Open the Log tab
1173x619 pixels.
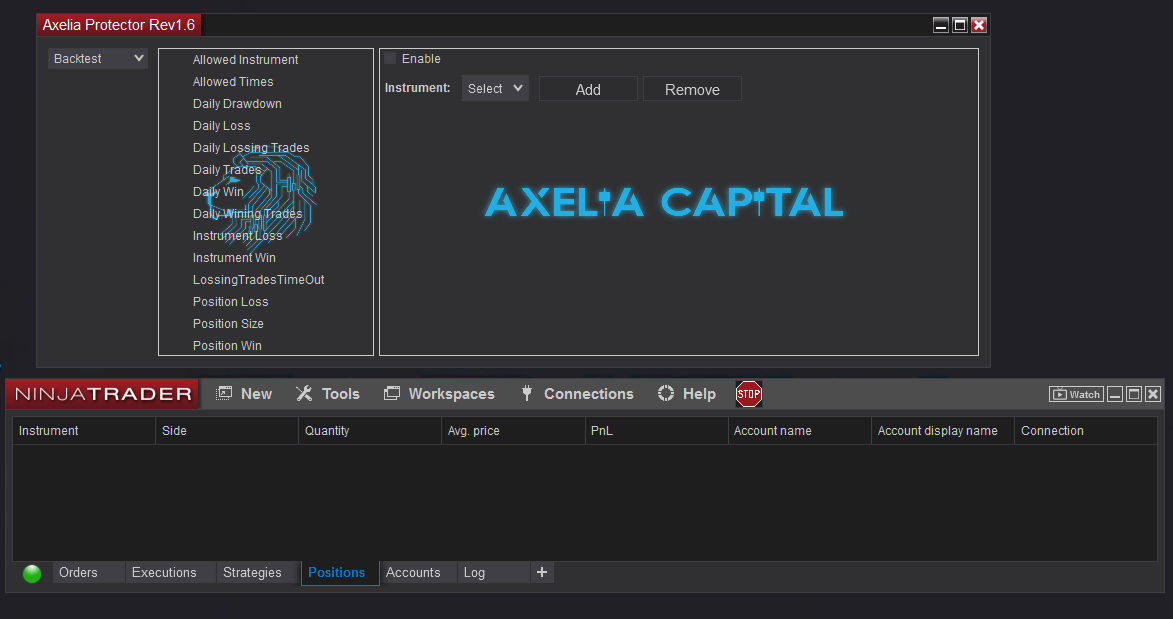tap(473, 572)
